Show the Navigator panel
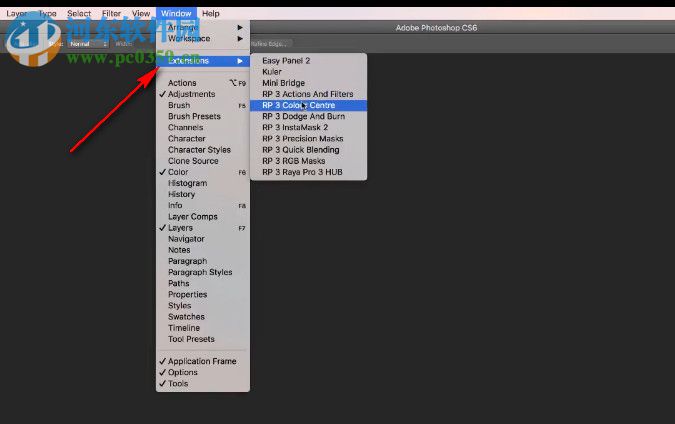The height and width of the screenshot is (424, 675). click(203, 239)
